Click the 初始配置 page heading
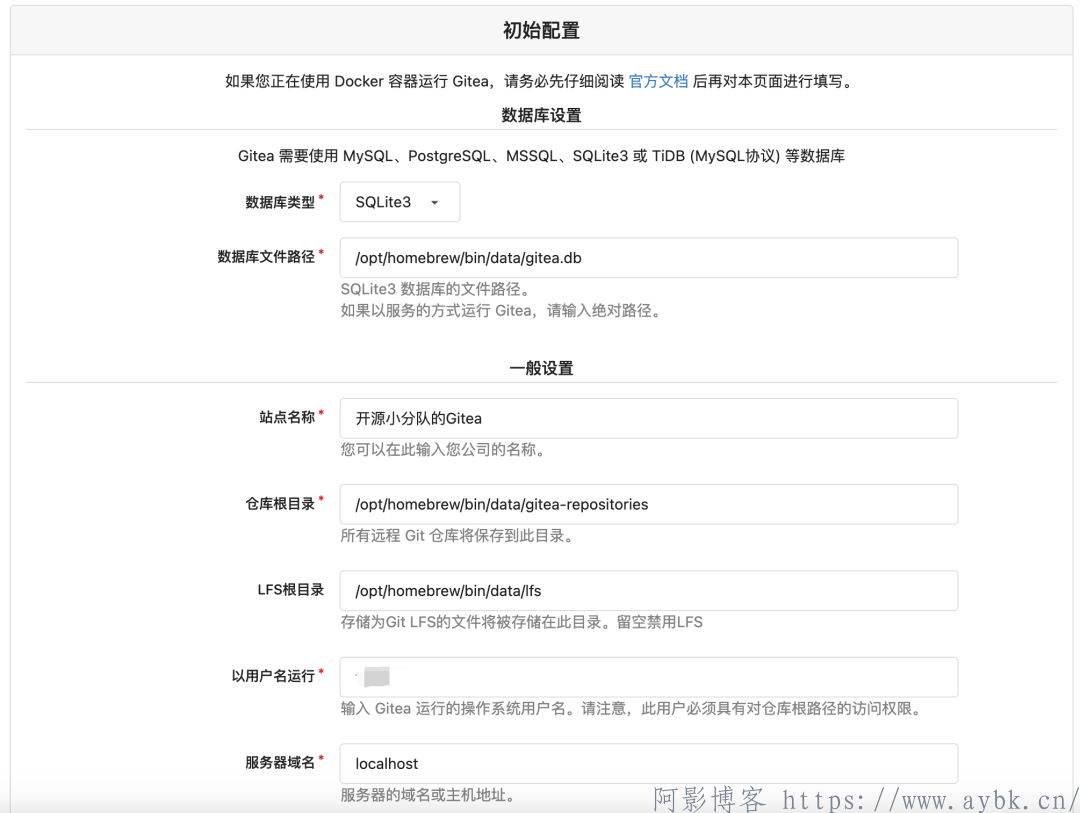This screenshot has width=1080, height=813. point(541,30)
